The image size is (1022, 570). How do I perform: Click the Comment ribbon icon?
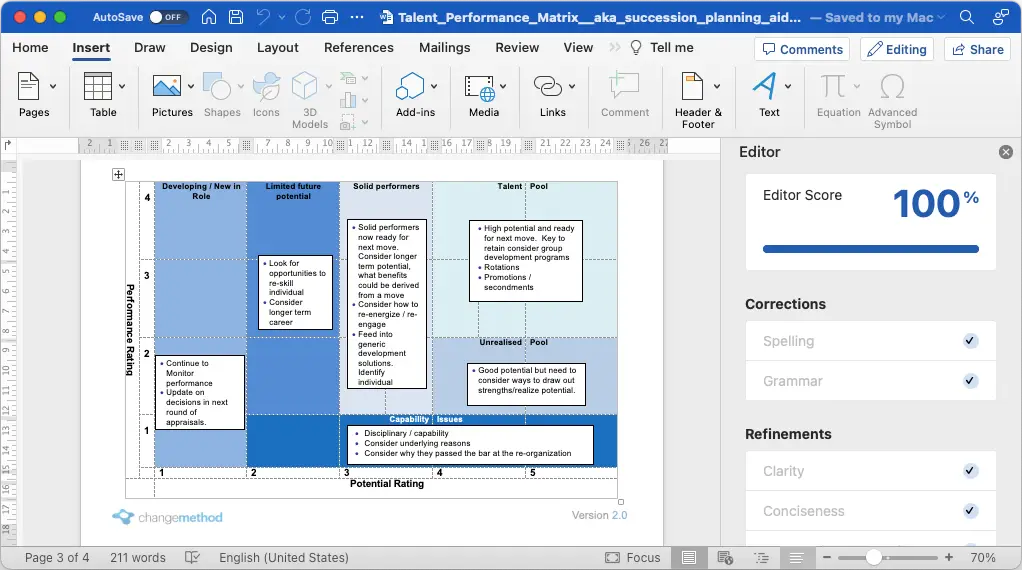click(x=624, y=87)
